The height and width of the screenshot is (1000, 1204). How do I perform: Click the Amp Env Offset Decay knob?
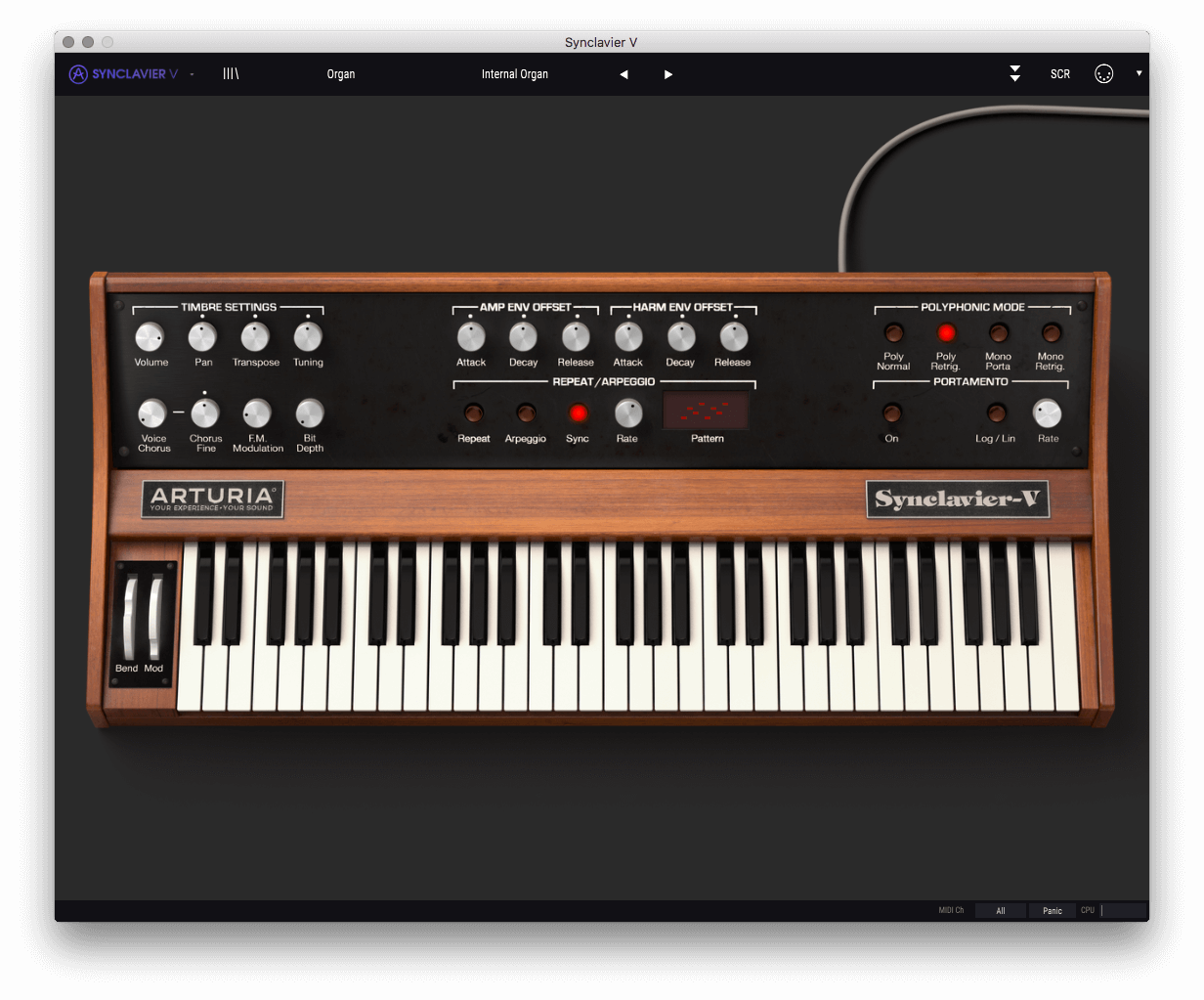pos(523,337)
